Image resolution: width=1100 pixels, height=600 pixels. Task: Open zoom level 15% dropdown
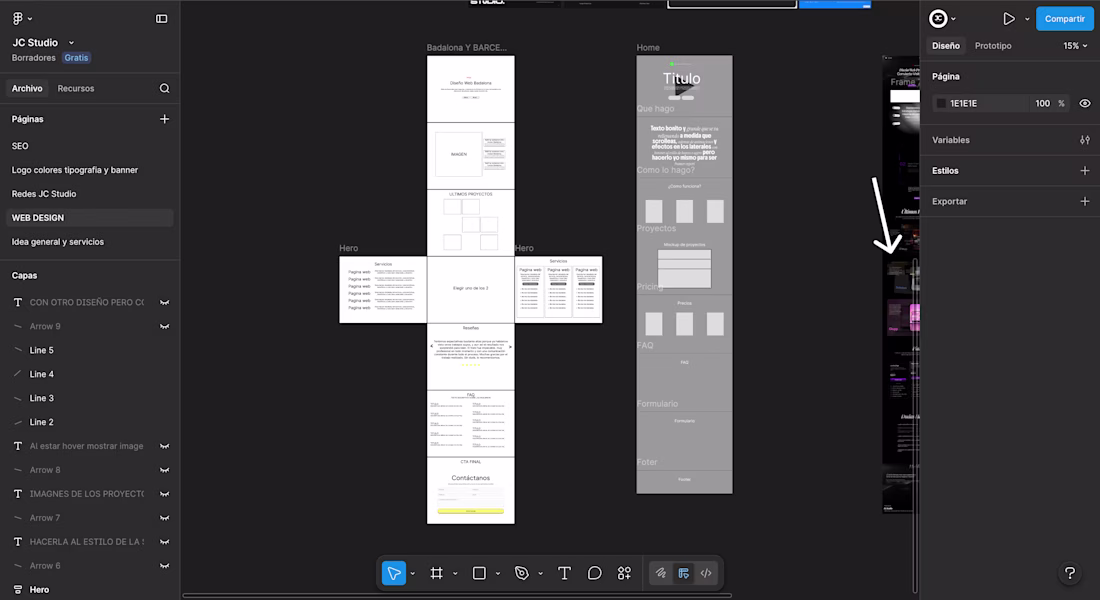pyautogui.click(x=1075, y=46)
